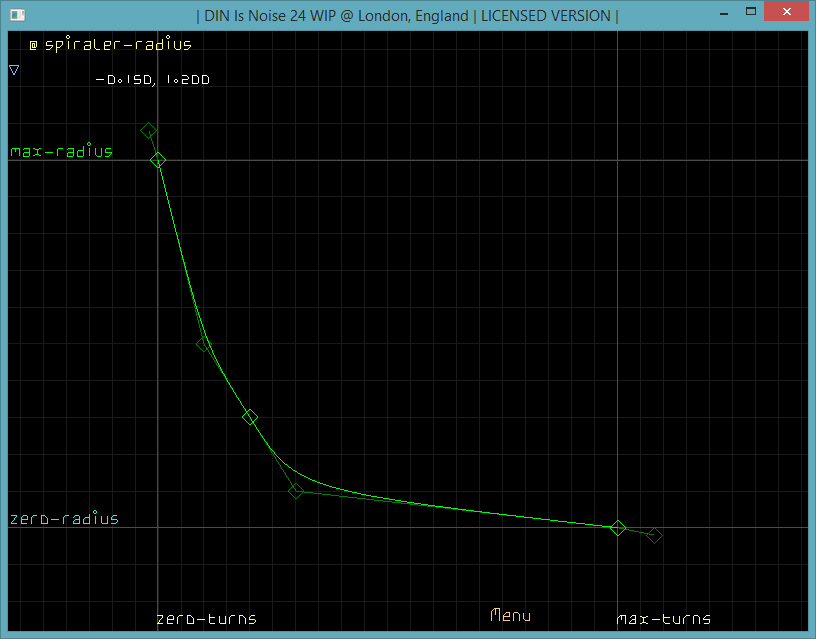816x639 pixels.
Task: Click the max-turns axis label
Action: click(664, 619)
